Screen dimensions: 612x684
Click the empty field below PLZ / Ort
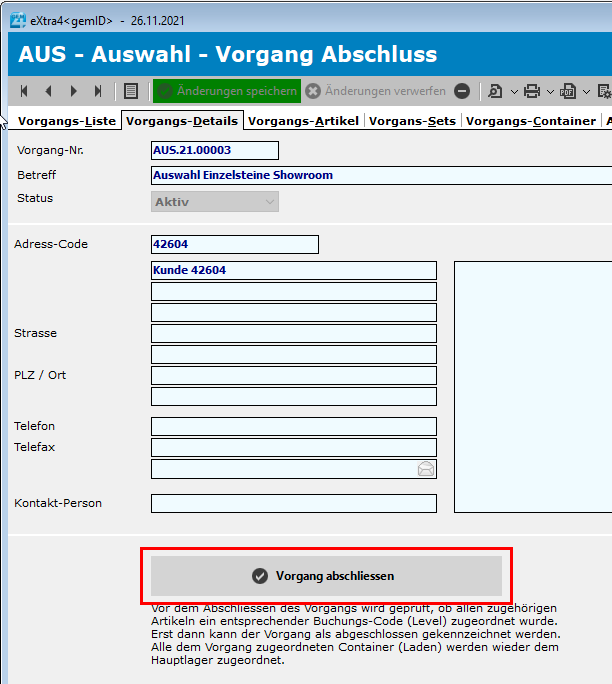coord(294,397)
